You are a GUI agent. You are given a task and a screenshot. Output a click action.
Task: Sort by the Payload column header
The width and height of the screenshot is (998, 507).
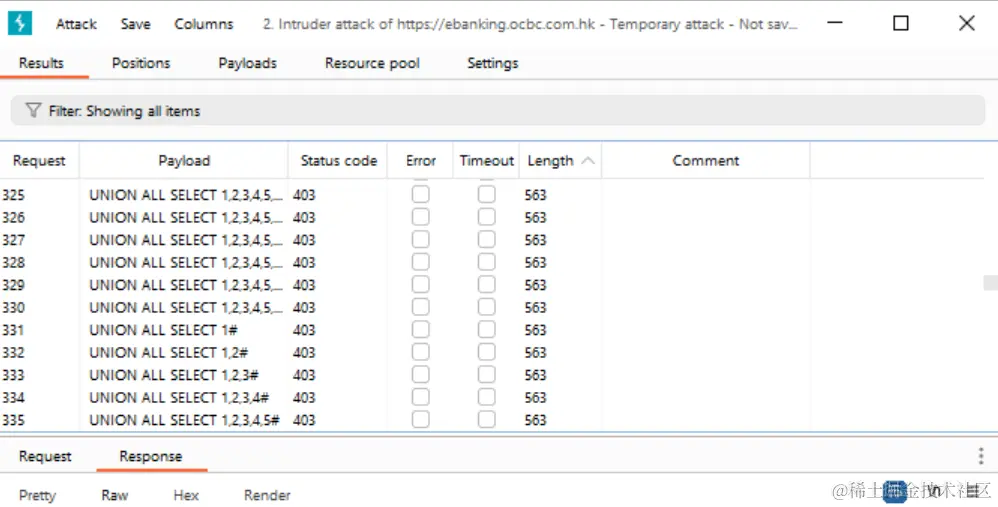pyautogui.click(x=184, y=161)
